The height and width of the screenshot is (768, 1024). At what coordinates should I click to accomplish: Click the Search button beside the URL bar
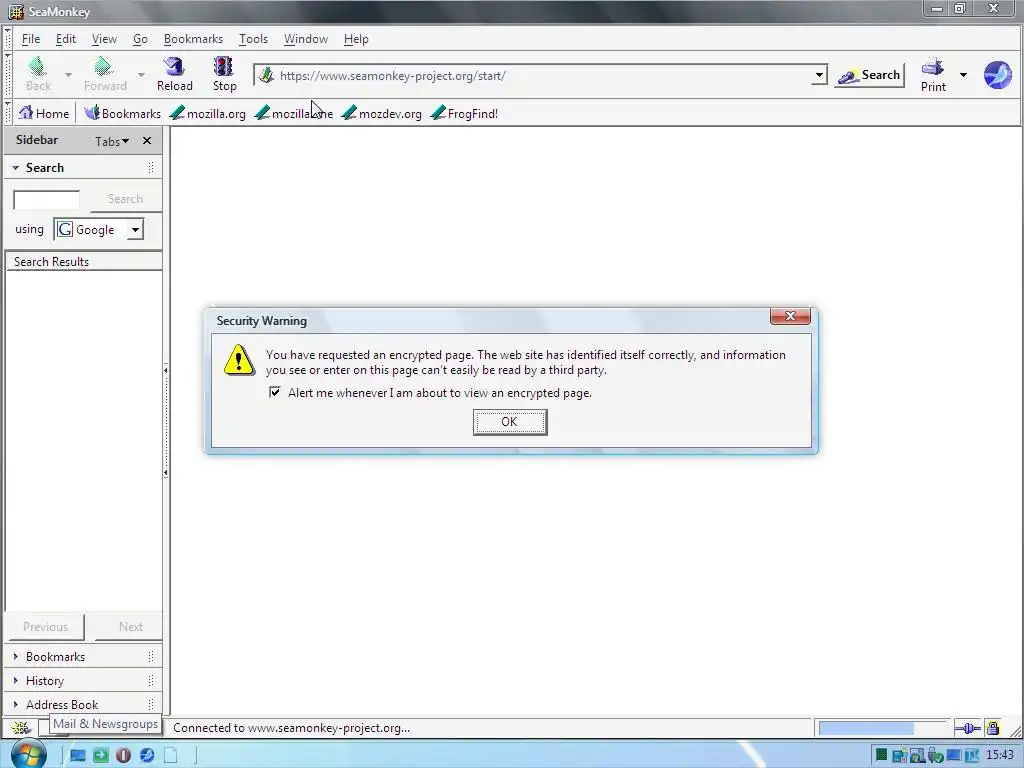point(869,75)
